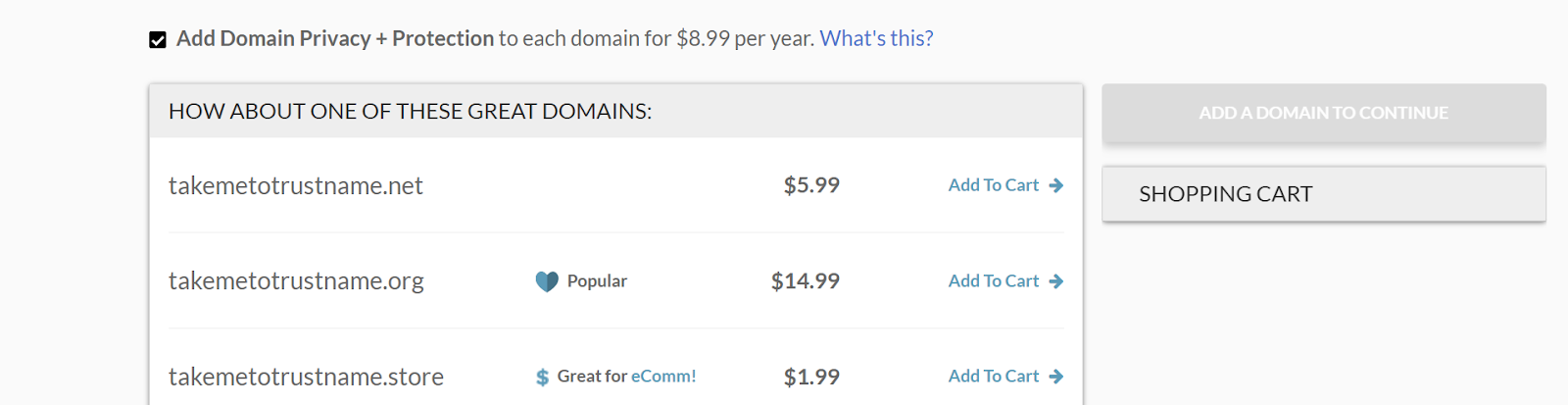
Task: Follow the eComm! link
Action: point(663,377)
